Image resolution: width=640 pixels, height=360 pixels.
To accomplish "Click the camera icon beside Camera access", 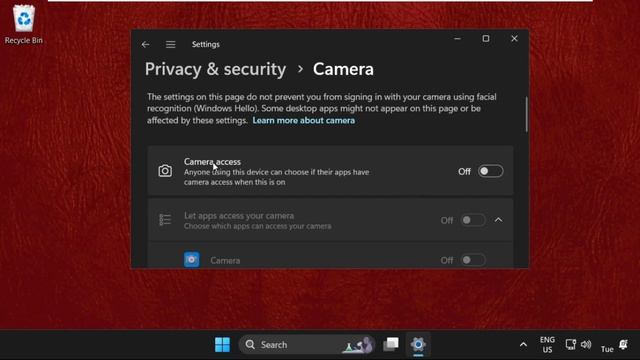I will (165, 171).
